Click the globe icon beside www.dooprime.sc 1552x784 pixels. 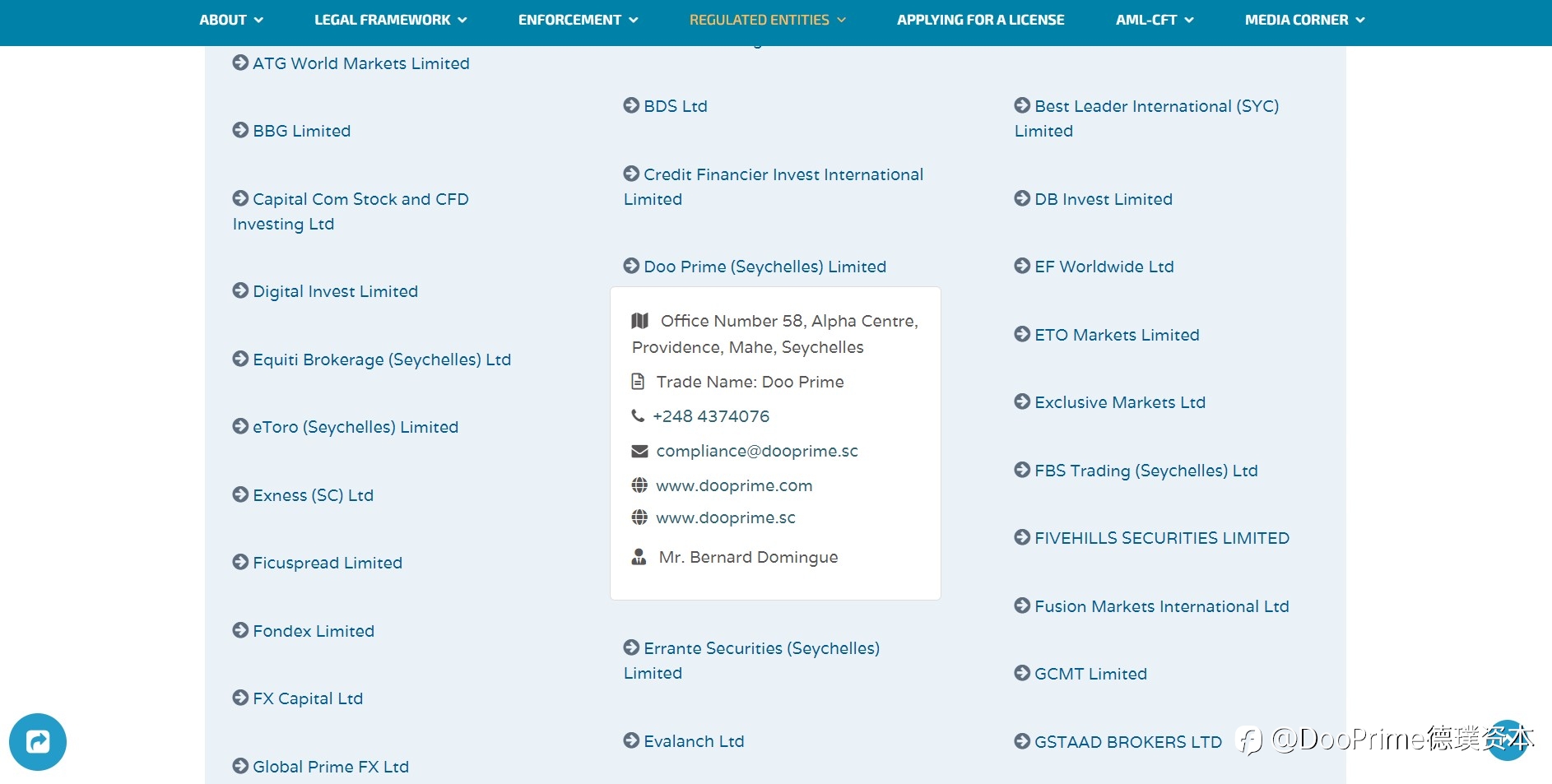pyautogui.click(x=639, y=517)
